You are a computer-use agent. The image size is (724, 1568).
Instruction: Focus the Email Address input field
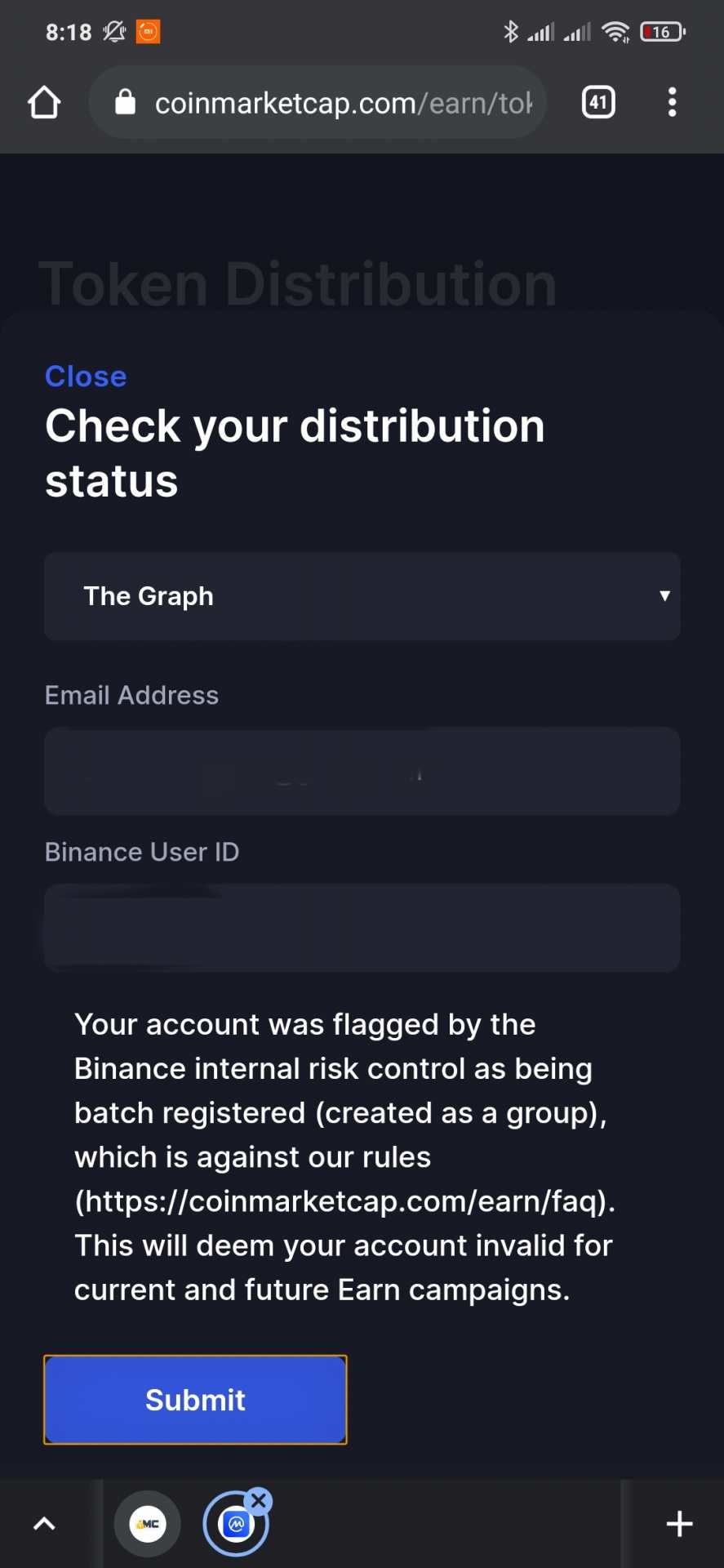[x=362, y=771]
